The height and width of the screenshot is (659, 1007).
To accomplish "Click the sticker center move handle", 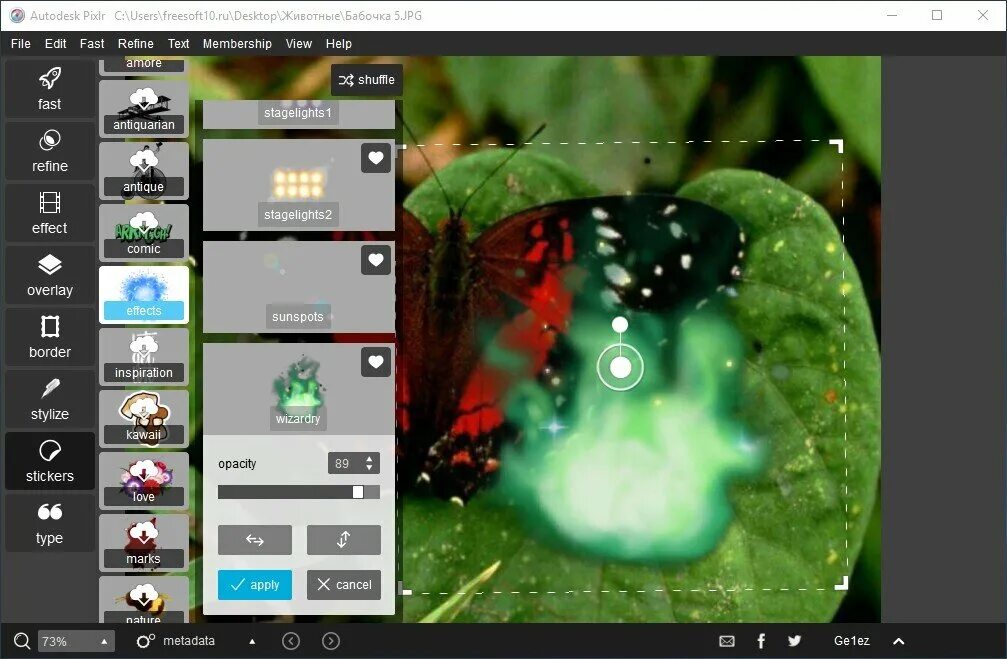I will (620, 367).
